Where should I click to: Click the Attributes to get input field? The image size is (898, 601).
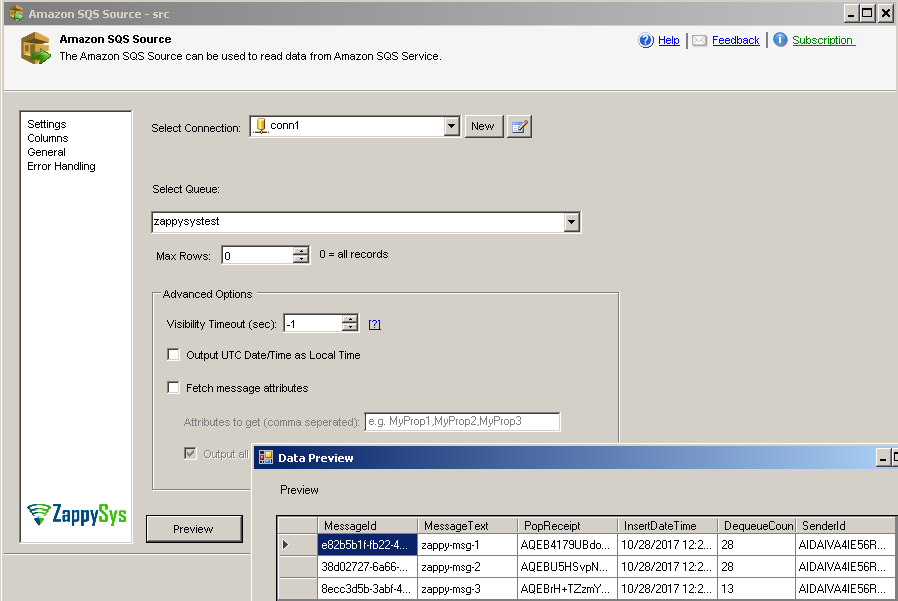point(462,422)
